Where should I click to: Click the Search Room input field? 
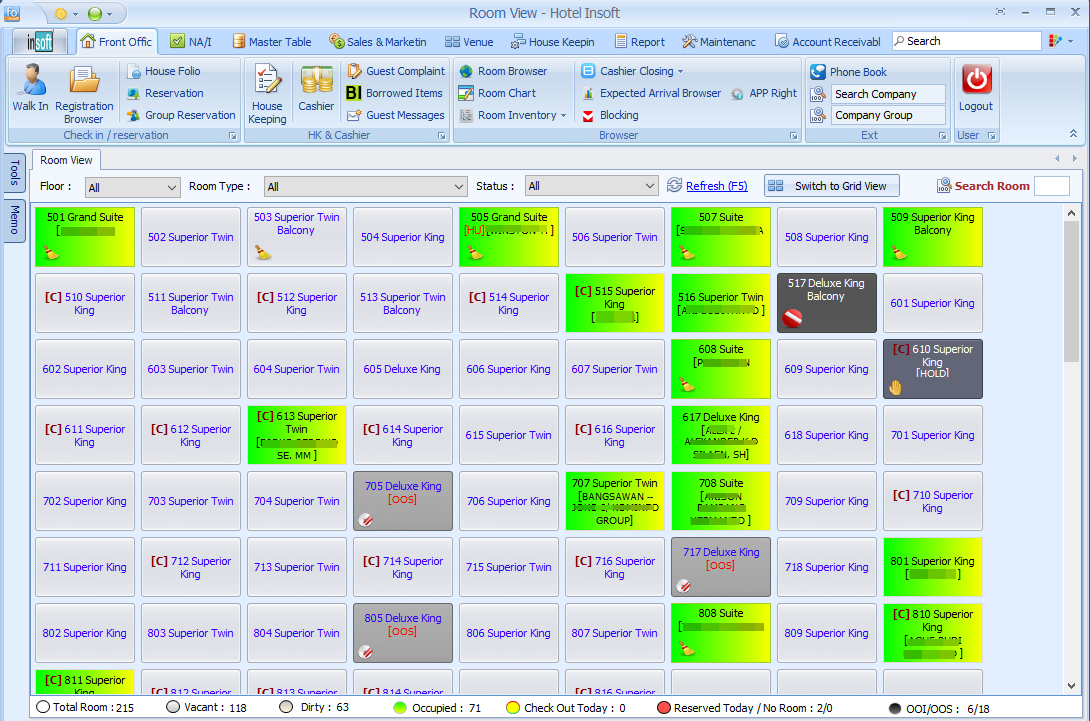1051,186
